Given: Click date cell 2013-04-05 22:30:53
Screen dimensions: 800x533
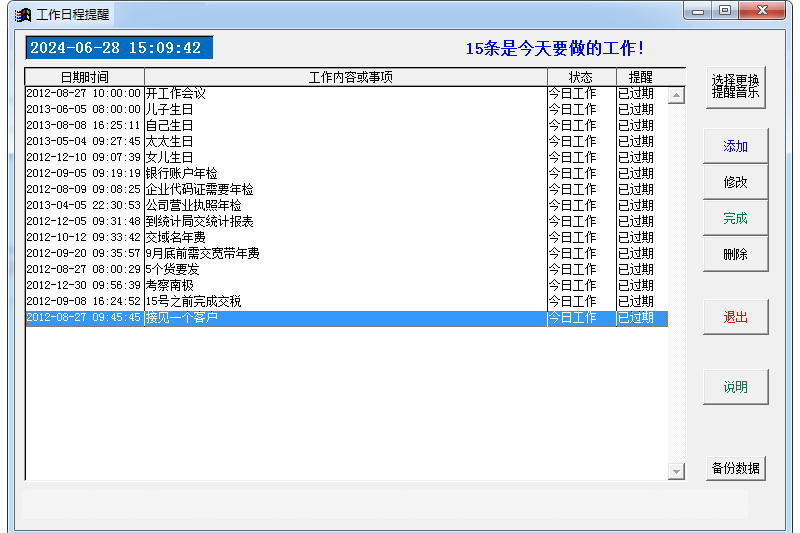Looking at the screenshot, I should click(83, 205).
